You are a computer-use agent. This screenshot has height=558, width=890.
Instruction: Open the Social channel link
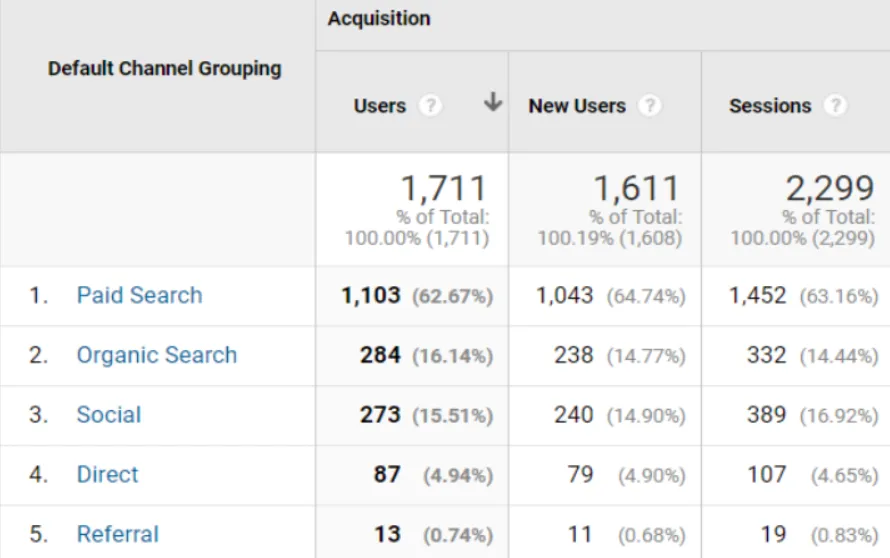109,414
